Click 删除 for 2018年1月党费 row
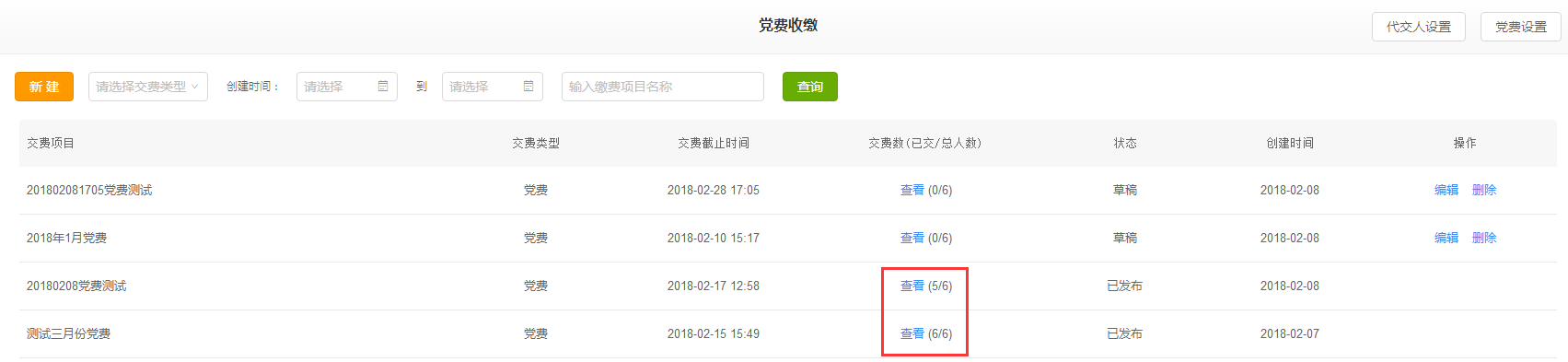This screenshot has height=362, width=1568. [x=1484, y=238]
